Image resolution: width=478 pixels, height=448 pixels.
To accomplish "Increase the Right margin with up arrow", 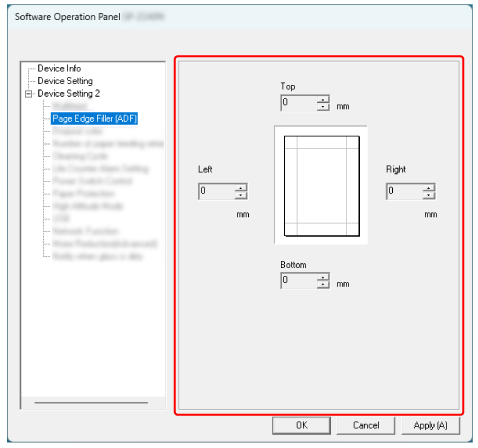I will 429,188.
